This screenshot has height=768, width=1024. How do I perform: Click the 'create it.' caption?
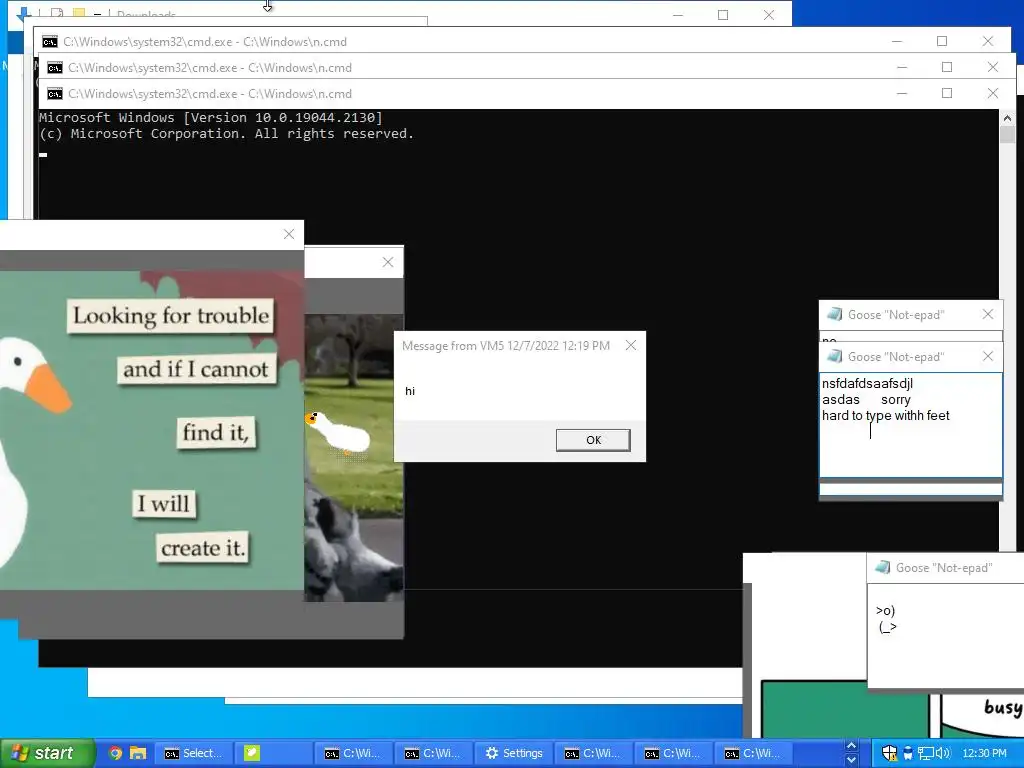coord(203,548)
